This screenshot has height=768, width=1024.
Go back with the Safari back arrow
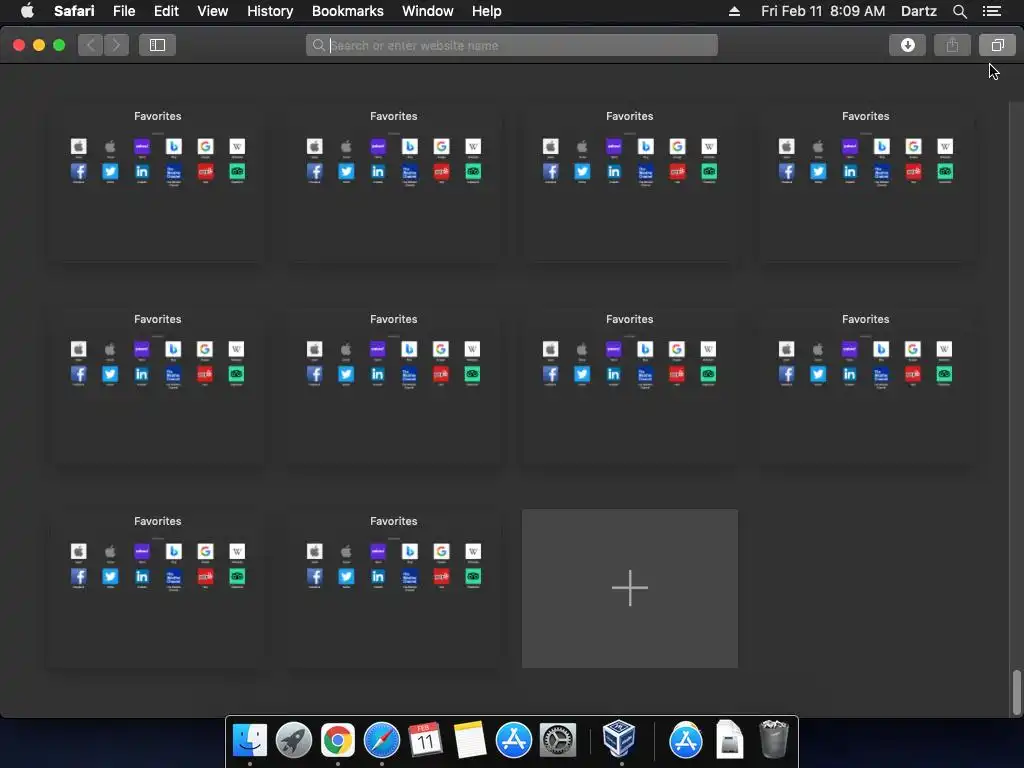click(91, 45)
